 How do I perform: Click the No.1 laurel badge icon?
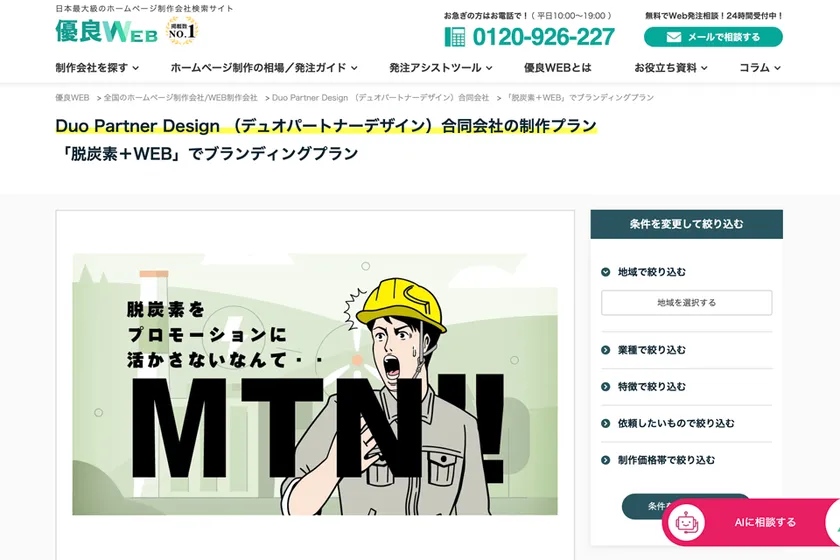click(x=181, y=31)
